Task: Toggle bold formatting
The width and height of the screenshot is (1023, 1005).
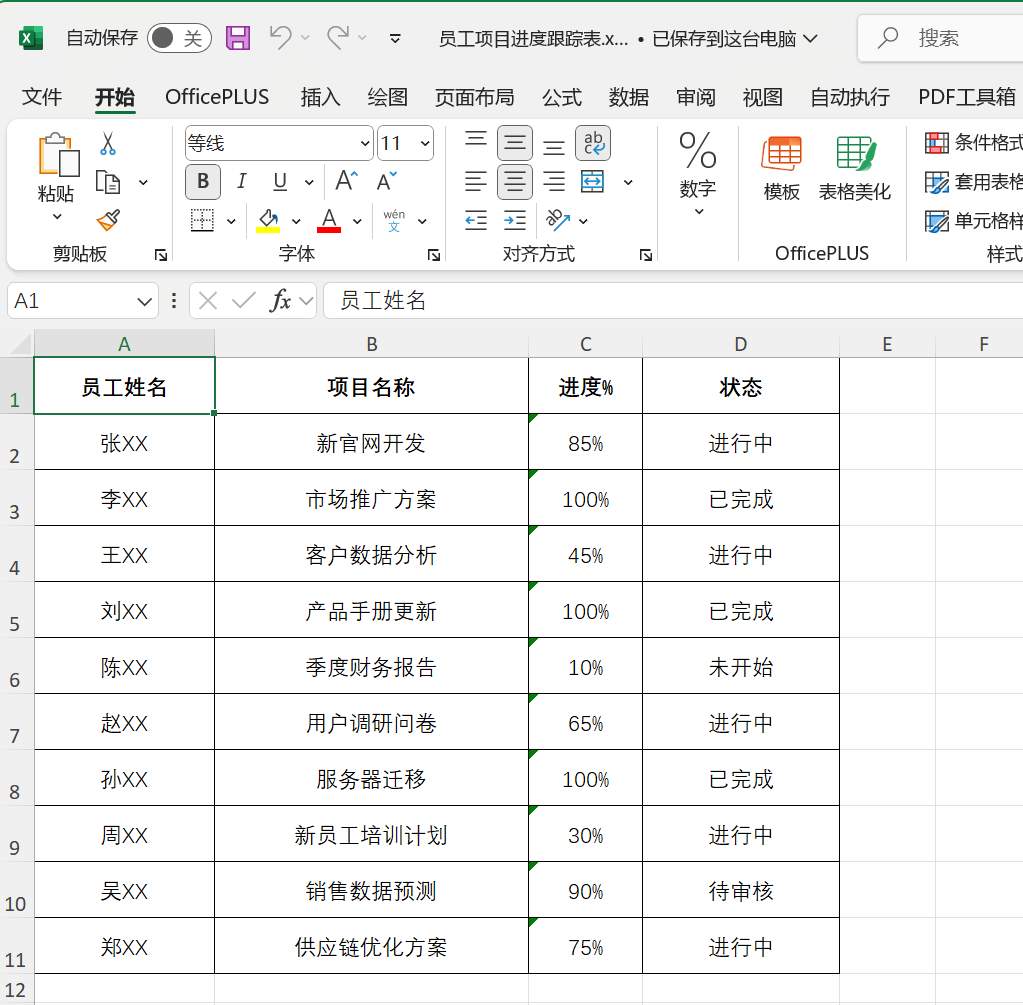Action: (x=202, y=182)
